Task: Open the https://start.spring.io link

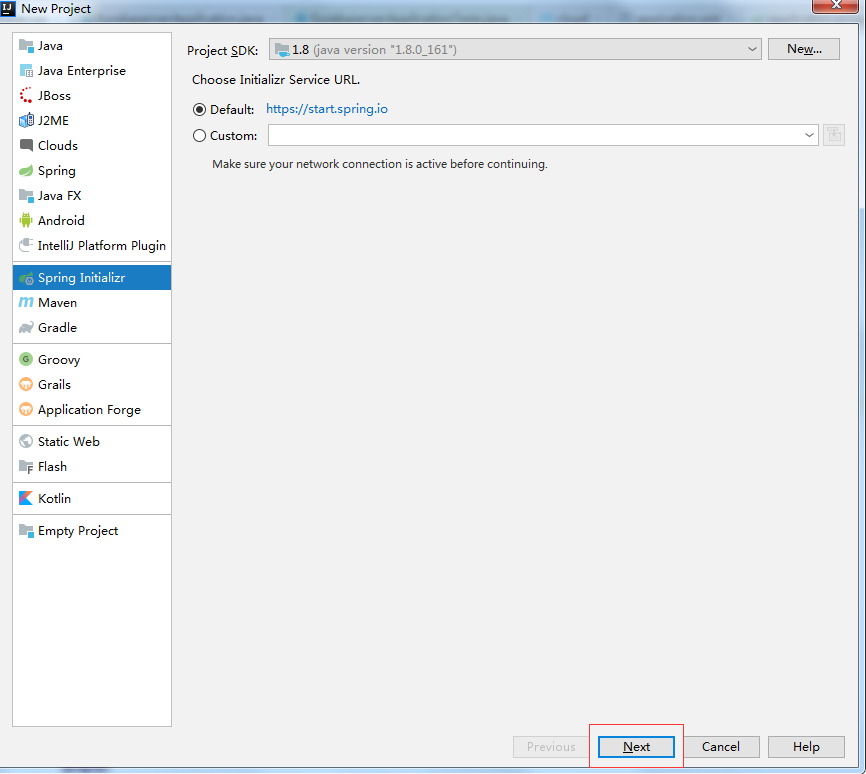Action: click(x=327, y=109)
